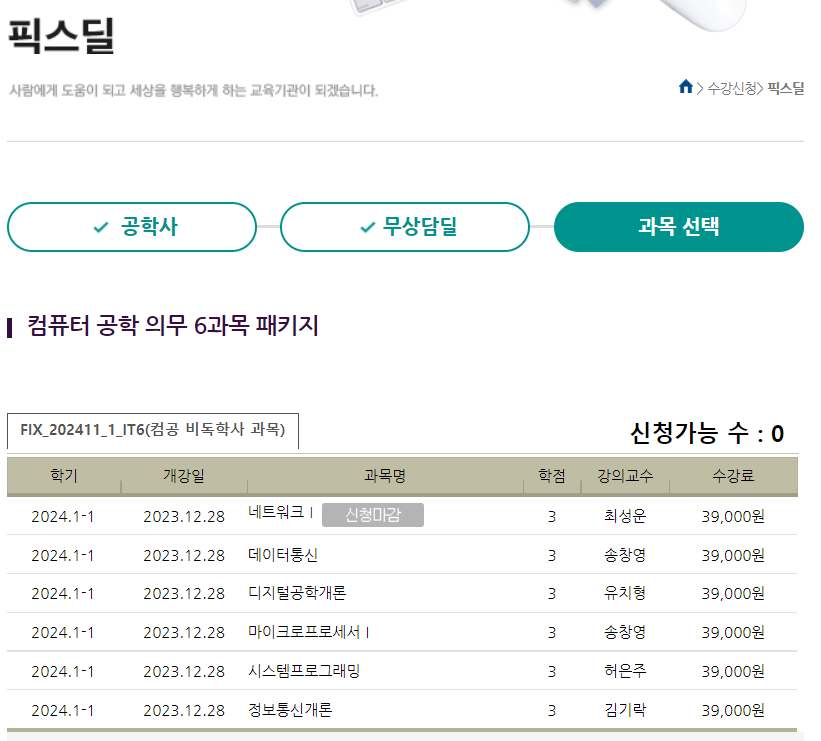
Task: Click the 신청마감 badge on 네트워크 row
Action: (x=373, y=515)
